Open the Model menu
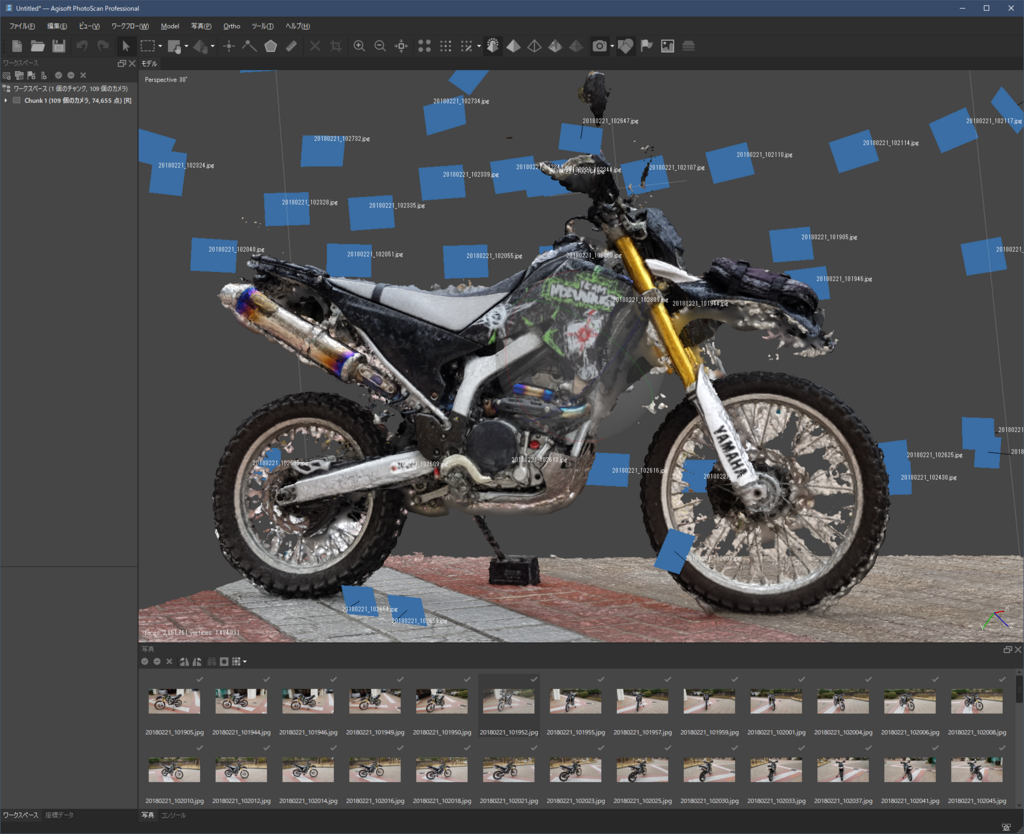Image resolution: width=1024 pixels, height=834 pixels. [x=170, y=26]
